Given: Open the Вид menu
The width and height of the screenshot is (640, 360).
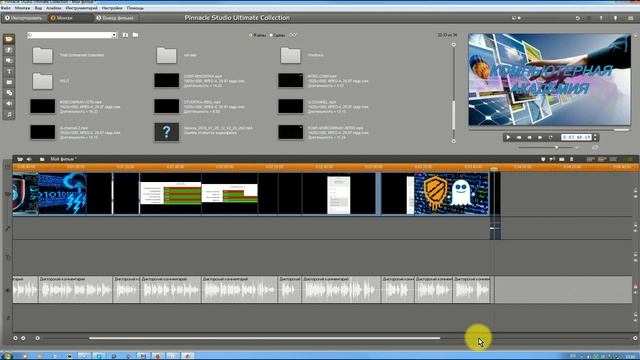Looking at the screenshot, I should pos(38,8).
